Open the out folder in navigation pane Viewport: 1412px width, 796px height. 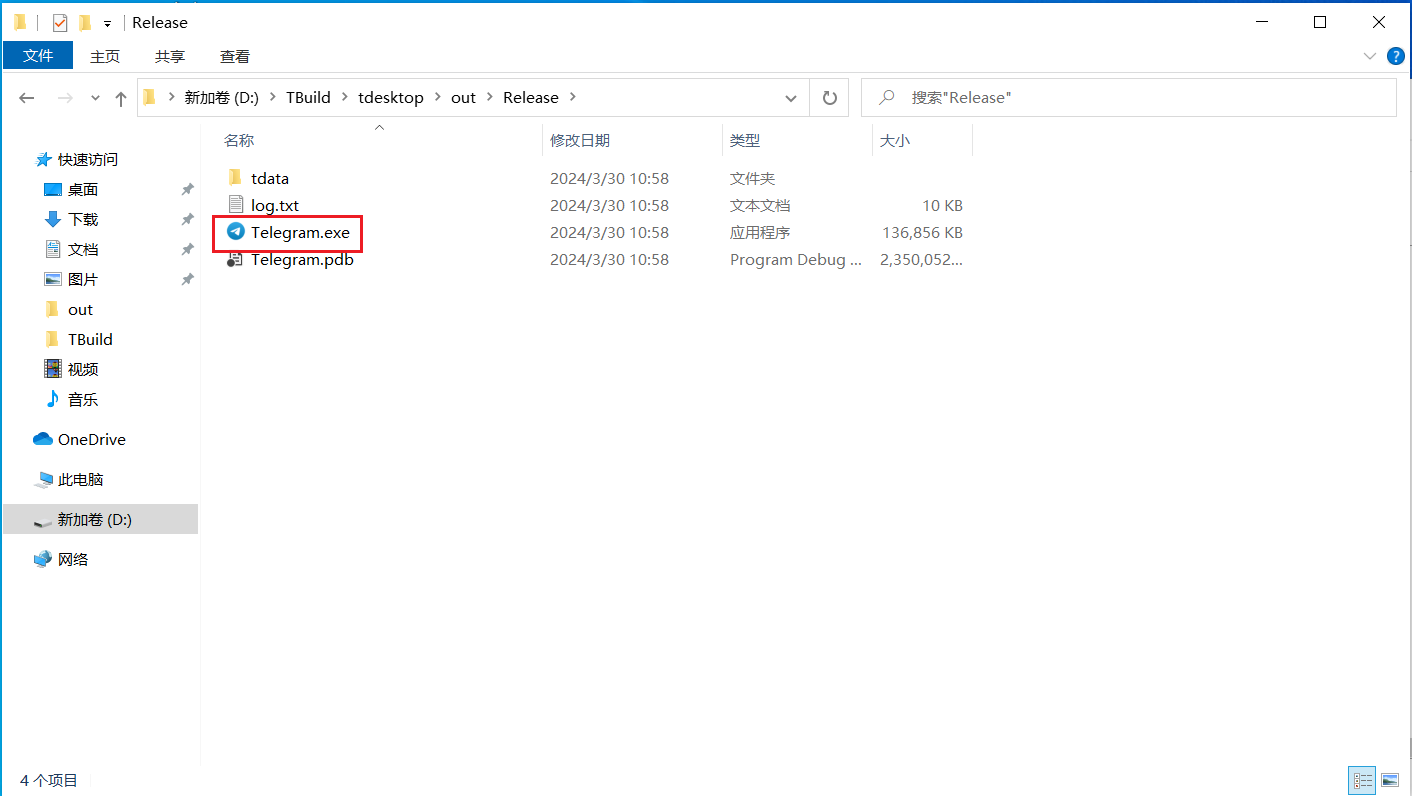coord(80,309)
